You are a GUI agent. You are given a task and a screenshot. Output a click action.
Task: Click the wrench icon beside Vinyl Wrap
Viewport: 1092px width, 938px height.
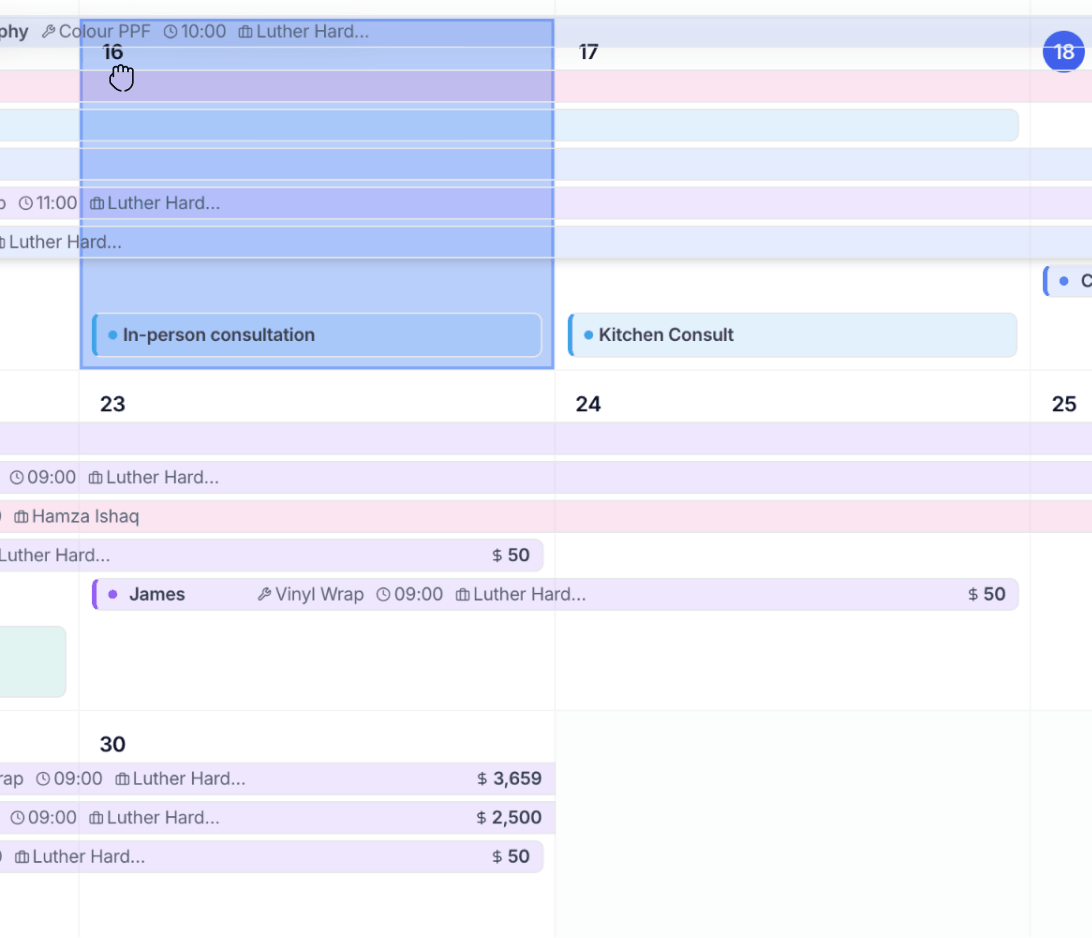coord(265,595)
